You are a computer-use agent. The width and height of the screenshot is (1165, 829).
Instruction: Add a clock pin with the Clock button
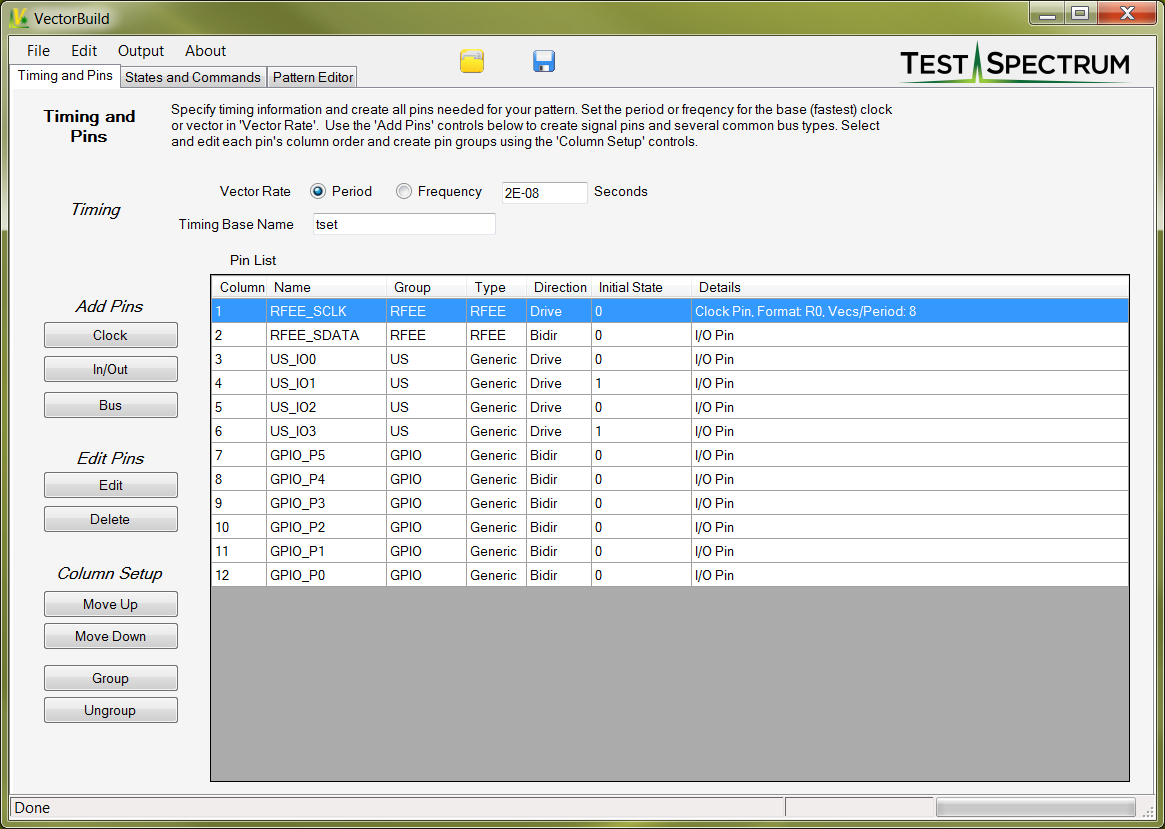click(x=110, y=335)
